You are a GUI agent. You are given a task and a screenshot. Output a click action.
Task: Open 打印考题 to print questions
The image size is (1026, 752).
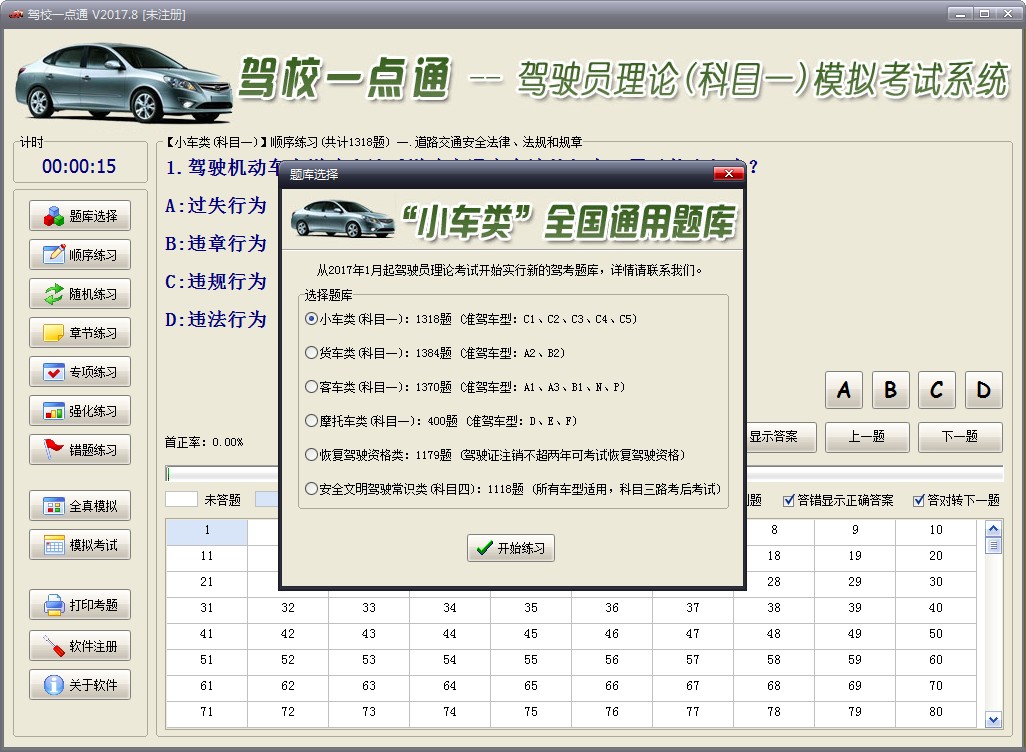tap(80, 606)
